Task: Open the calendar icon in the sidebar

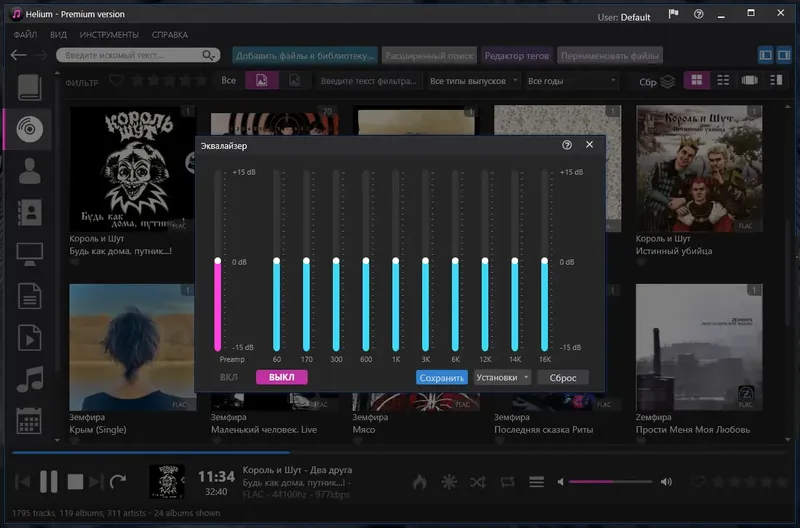Action: click(29, 421)
